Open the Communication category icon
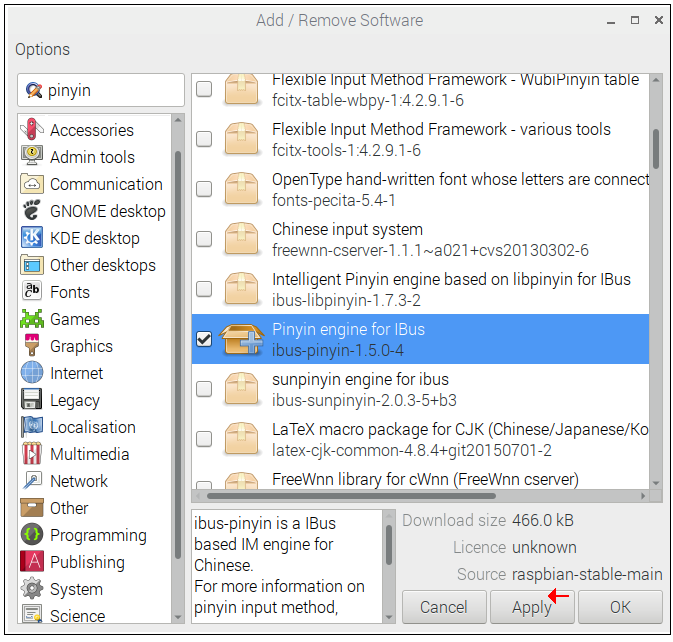Viewport: 673px width, 642px height. 32,184
